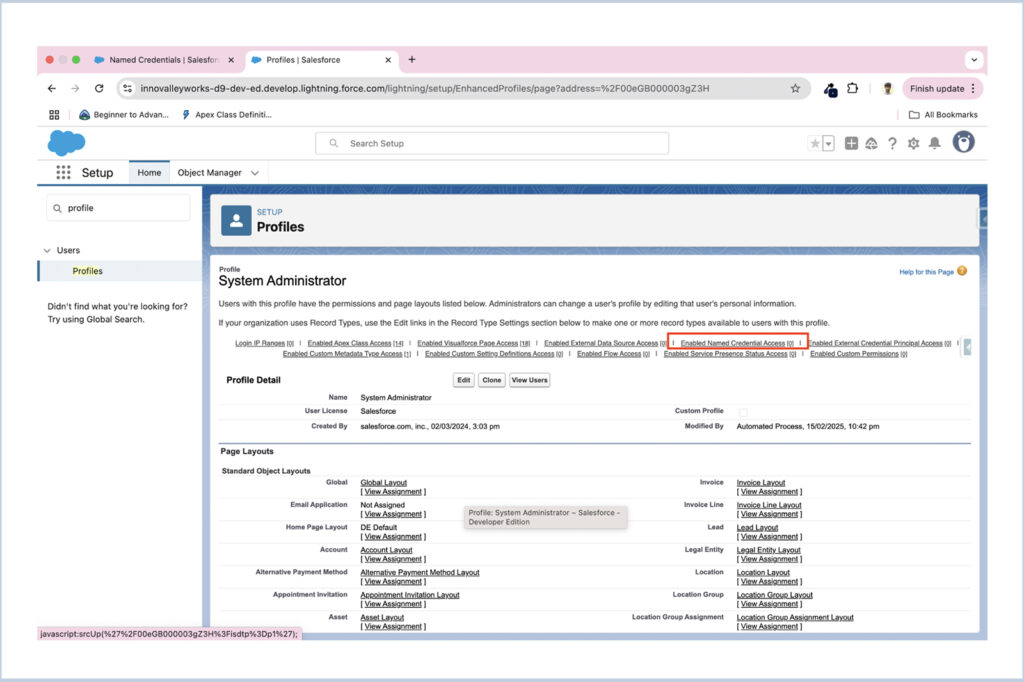The image size is (1024, 682).
Task: Open Beginner to Advan... bookmark
Action: (123, 114)
